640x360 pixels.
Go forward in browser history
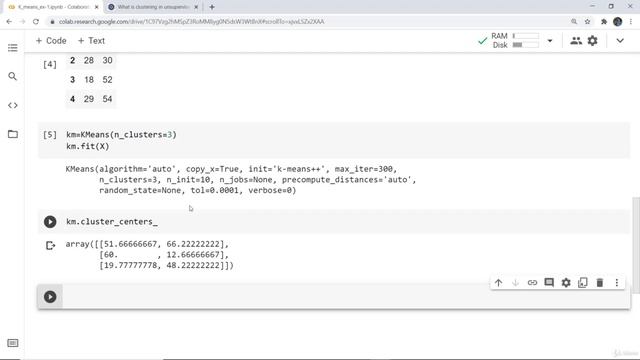pos(22,22)
